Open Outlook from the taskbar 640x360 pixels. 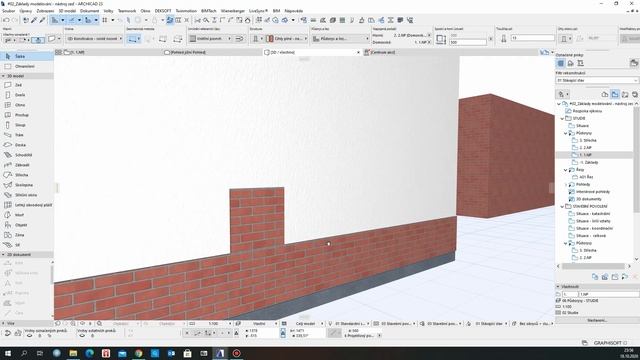pos(171,353)
